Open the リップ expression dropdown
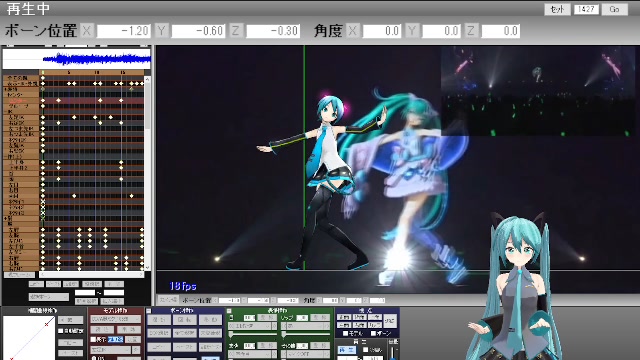The image size is (640, 360). pyautogui.click(x=306, y=326)
